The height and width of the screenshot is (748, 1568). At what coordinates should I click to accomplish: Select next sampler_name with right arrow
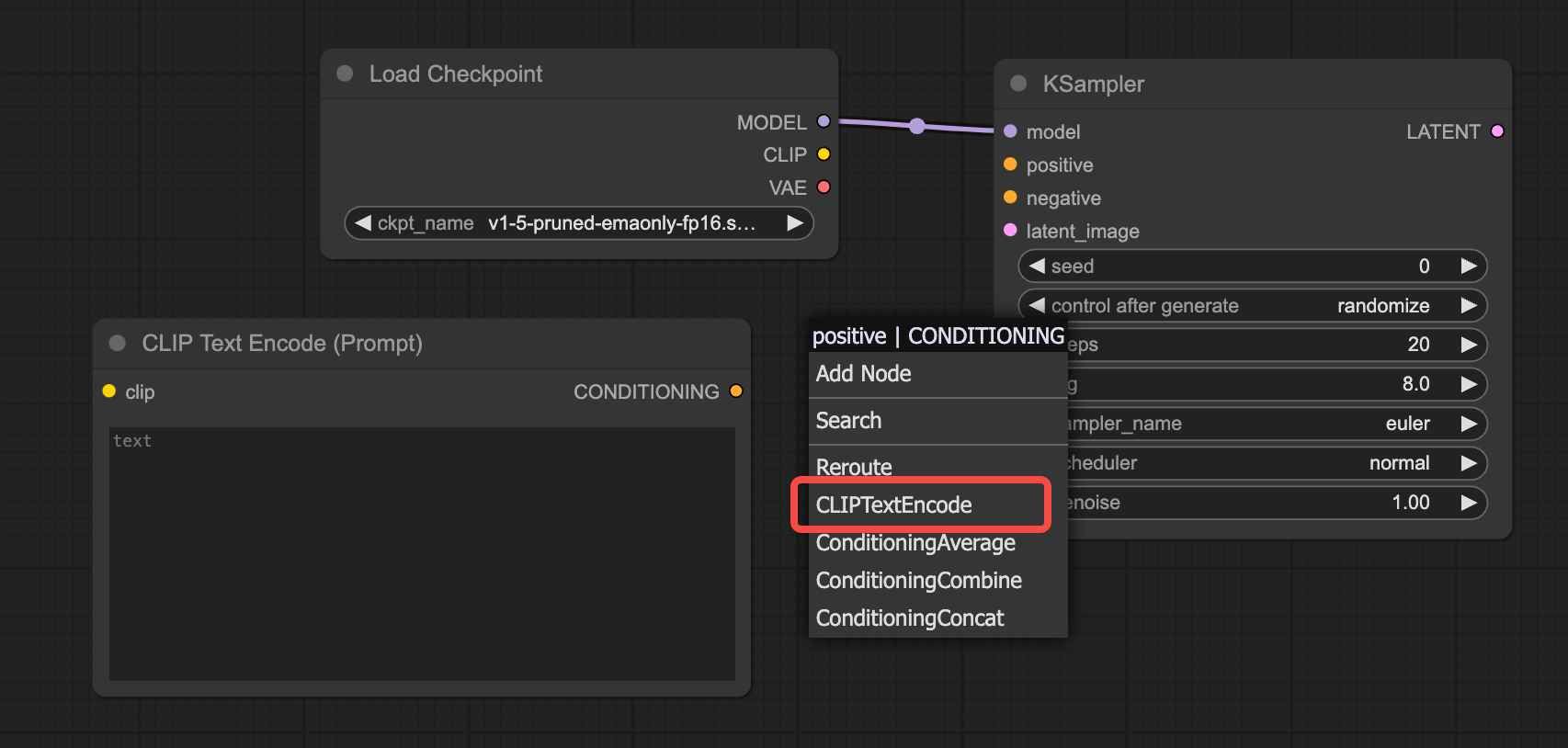1469,424
